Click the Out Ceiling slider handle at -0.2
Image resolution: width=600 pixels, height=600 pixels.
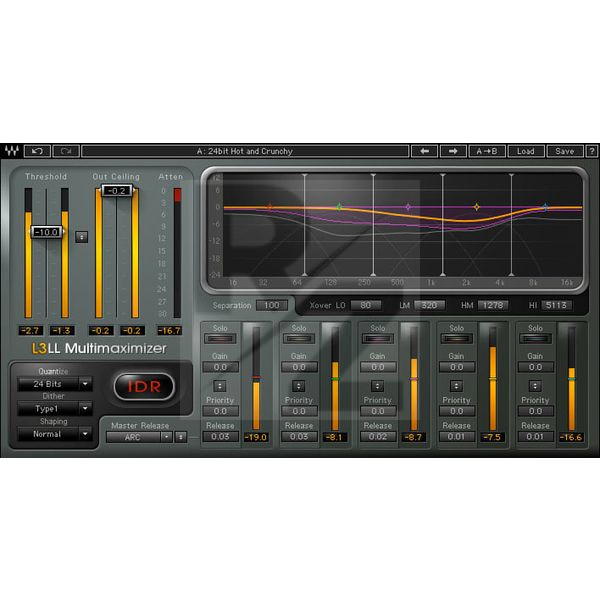(117, 191)
